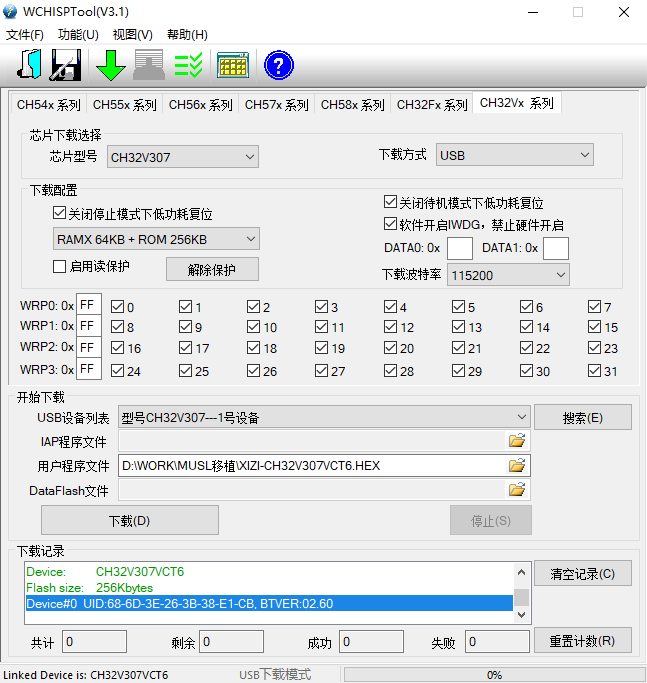Open the chip model CH32V307 dropdown
Image resolution: width=647 pixels, height=683 pixels.
point(183,157)
